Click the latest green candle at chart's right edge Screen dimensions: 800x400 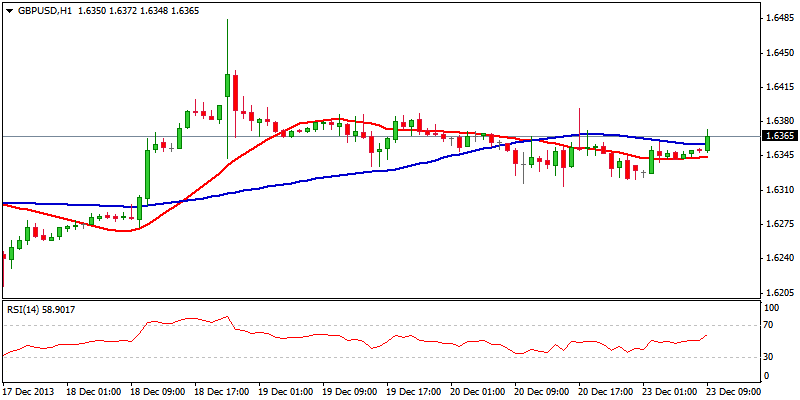tap(708, 143)
